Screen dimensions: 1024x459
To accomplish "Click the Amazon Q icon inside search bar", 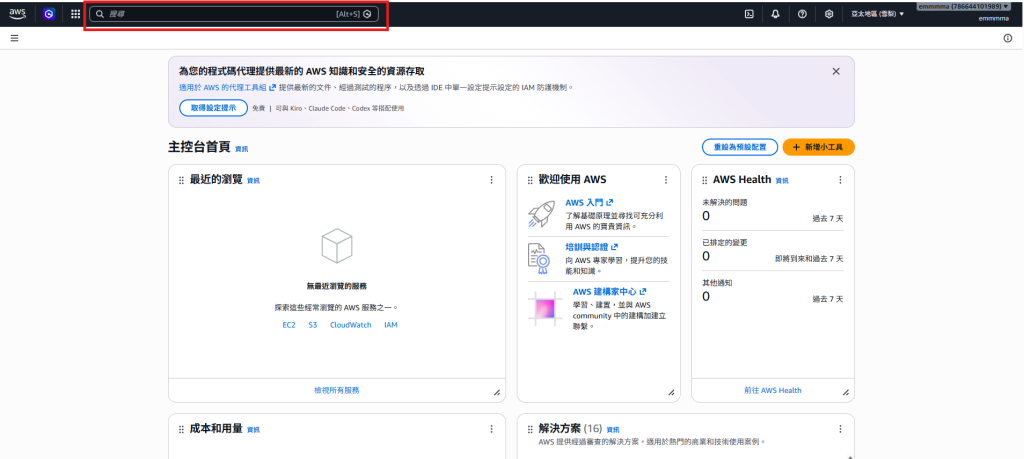I will pyautogui.click(x=368, y=14).
